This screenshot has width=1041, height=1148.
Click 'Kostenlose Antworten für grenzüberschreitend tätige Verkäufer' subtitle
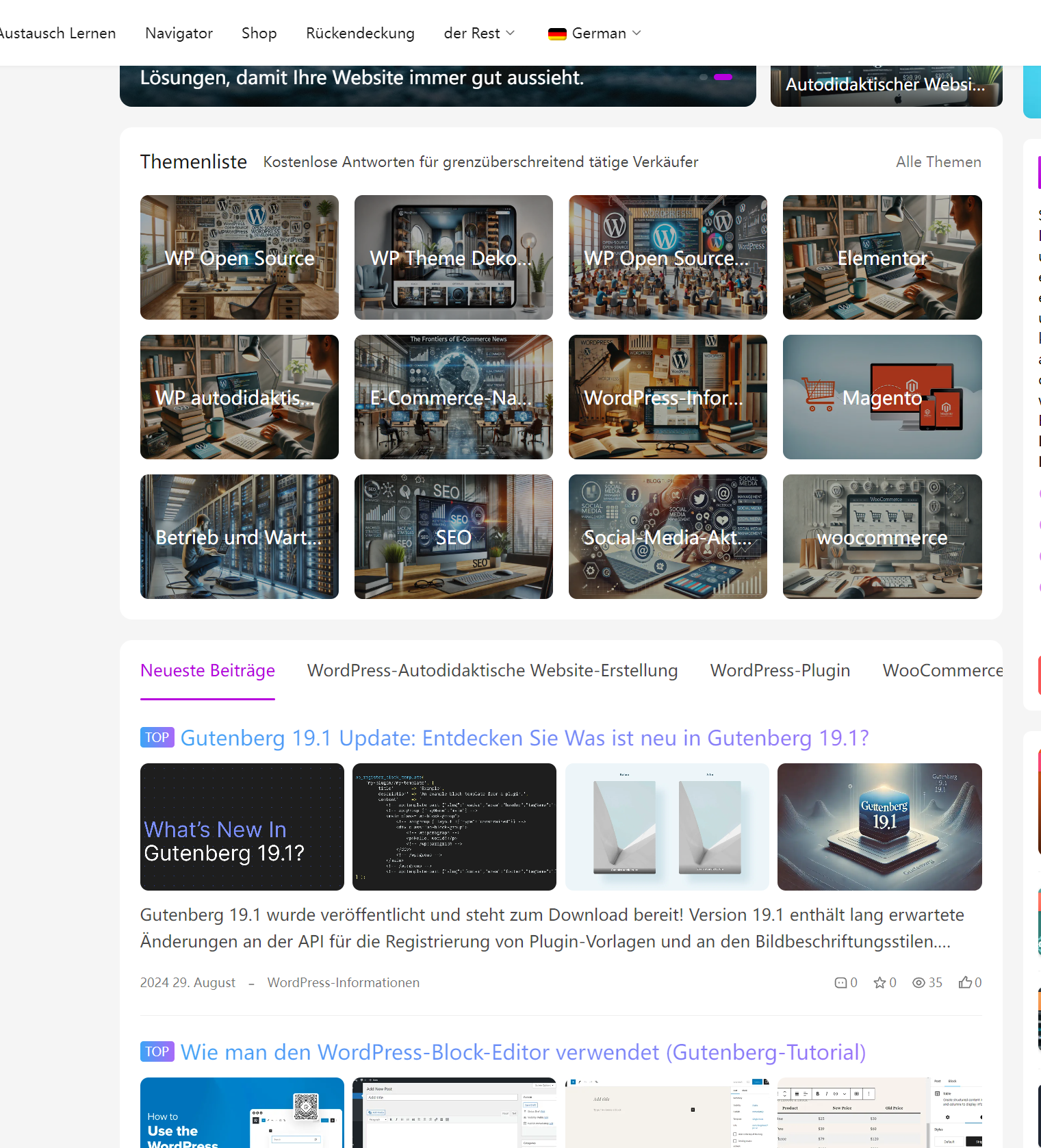click(x=480, y=162)
